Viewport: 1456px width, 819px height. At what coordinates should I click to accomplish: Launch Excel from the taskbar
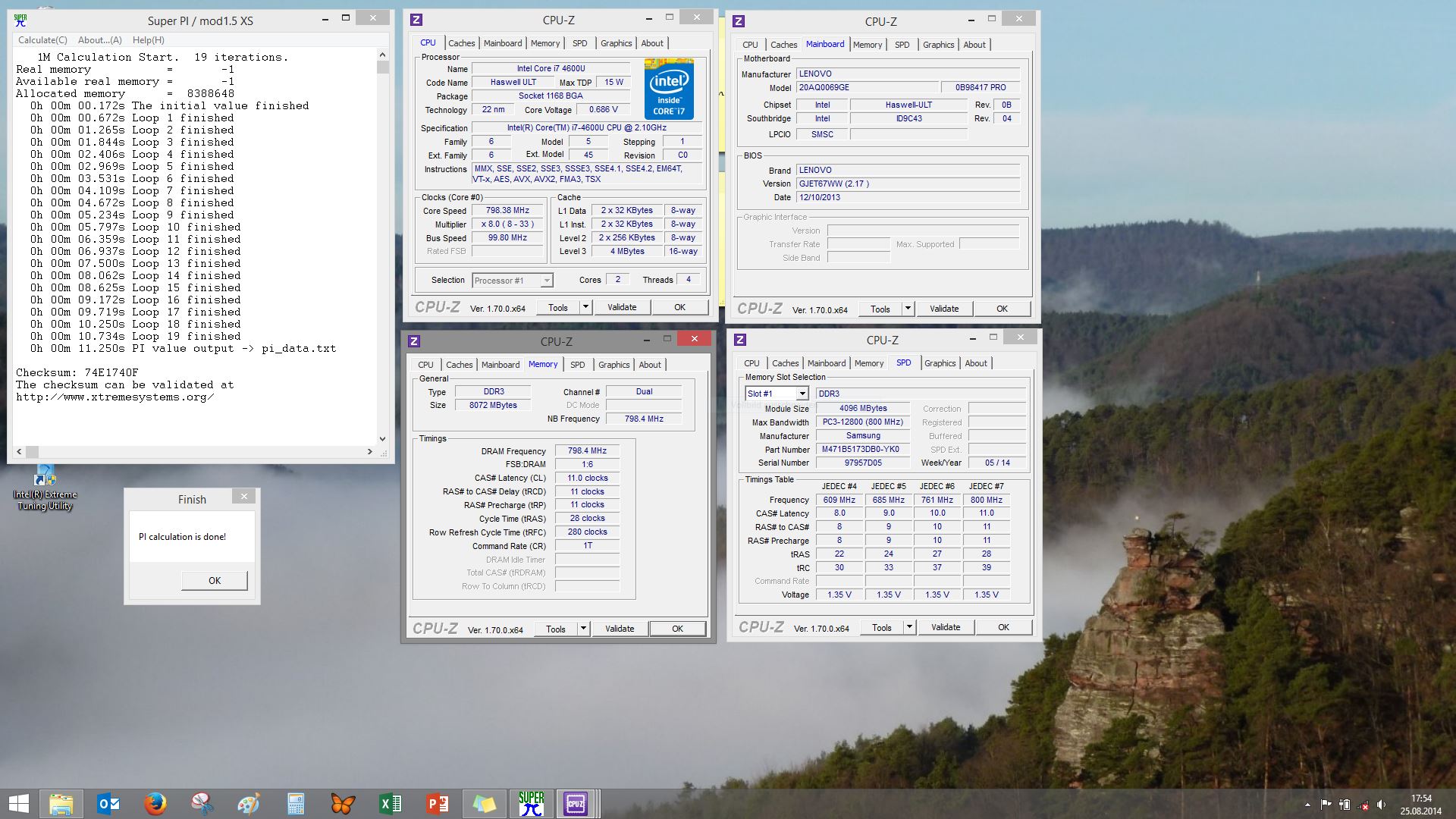point(390,804)
